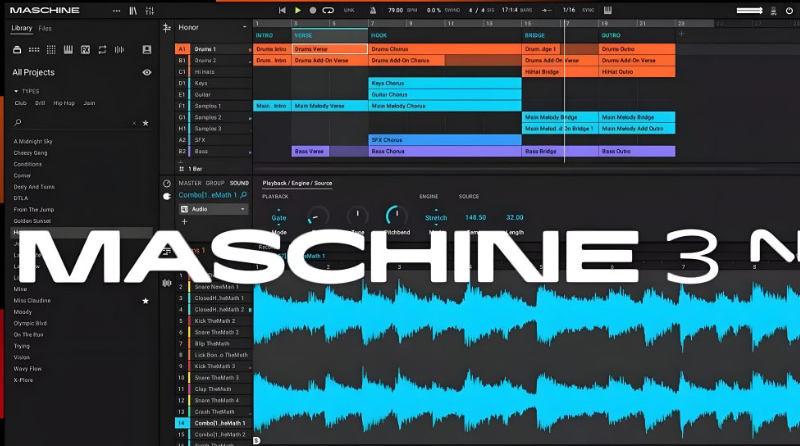The height and width of the screenshot is (446, 800).
Task: Toggle the Loop button in transport
Action: pos(327,10)
